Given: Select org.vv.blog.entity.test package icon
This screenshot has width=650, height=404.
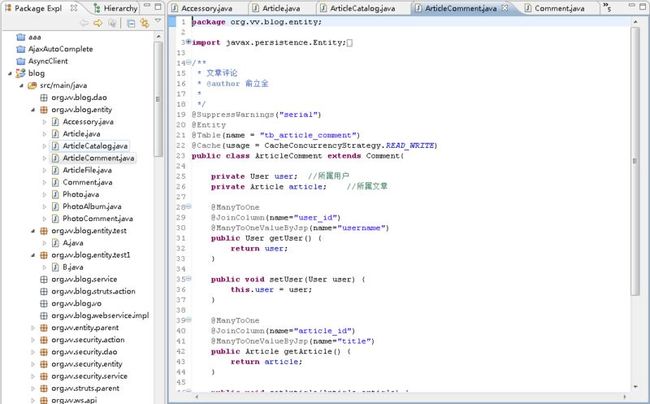Looking at the screenshot, I should [44, 231].
